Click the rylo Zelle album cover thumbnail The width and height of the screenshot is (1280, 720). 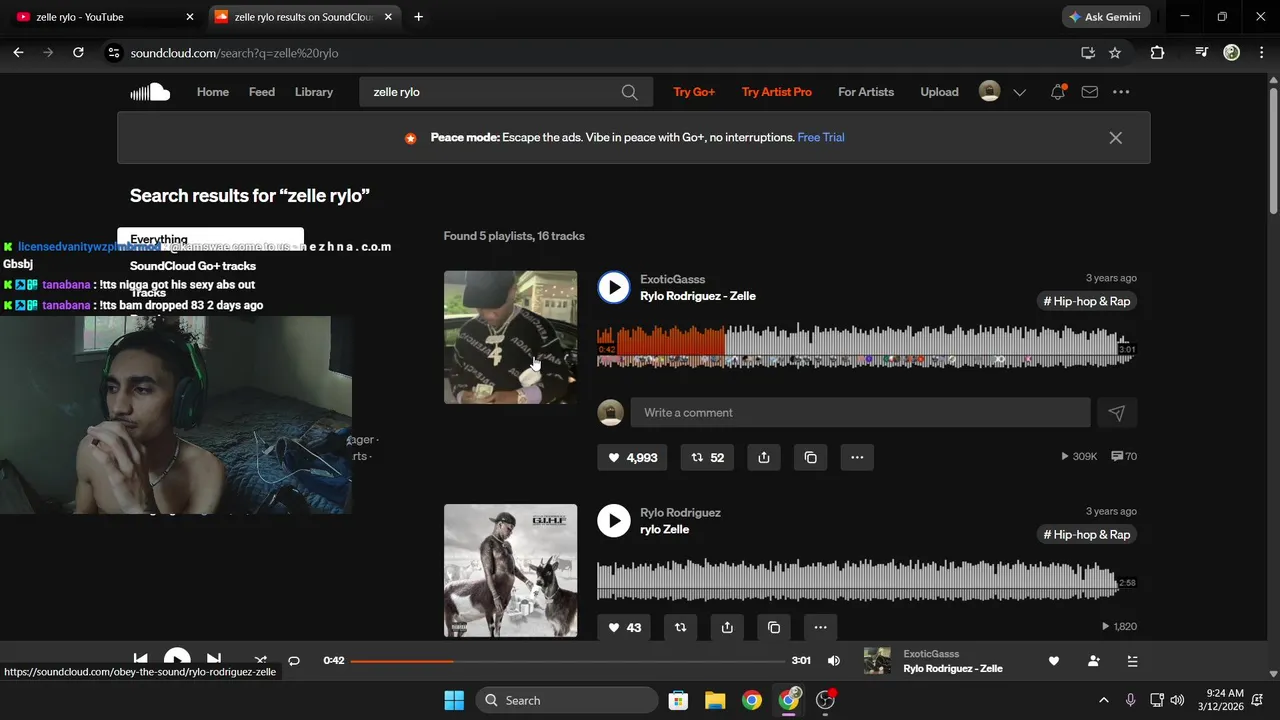click(x=510, y=570)
